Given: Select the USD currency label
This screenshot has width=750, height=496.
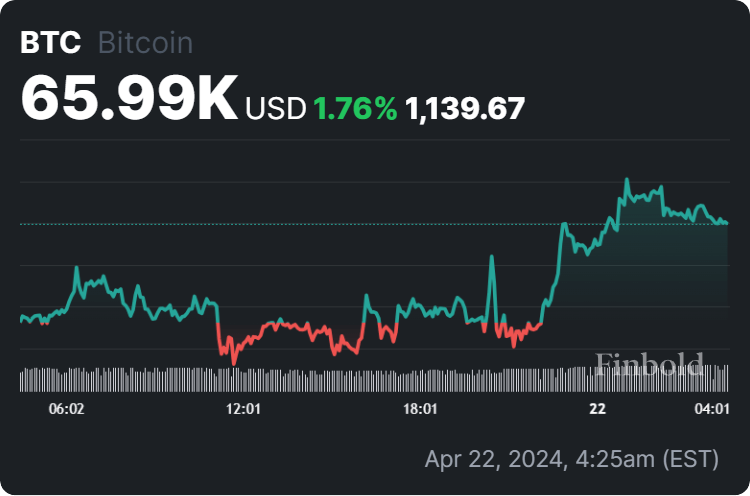Looking at the screenshot, I should tap(275, 109).
